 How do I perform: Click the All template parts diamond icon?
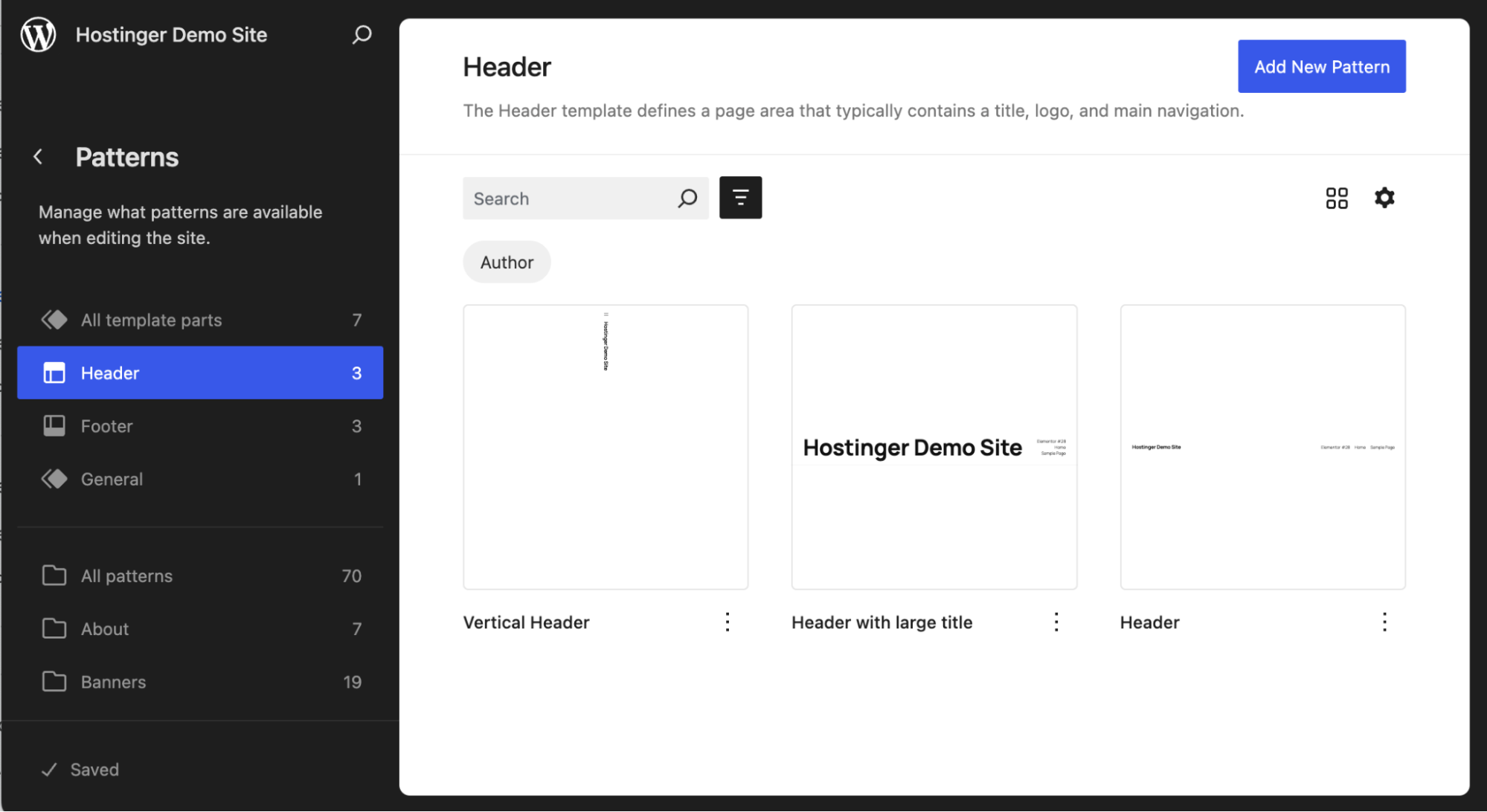[54, 320]
